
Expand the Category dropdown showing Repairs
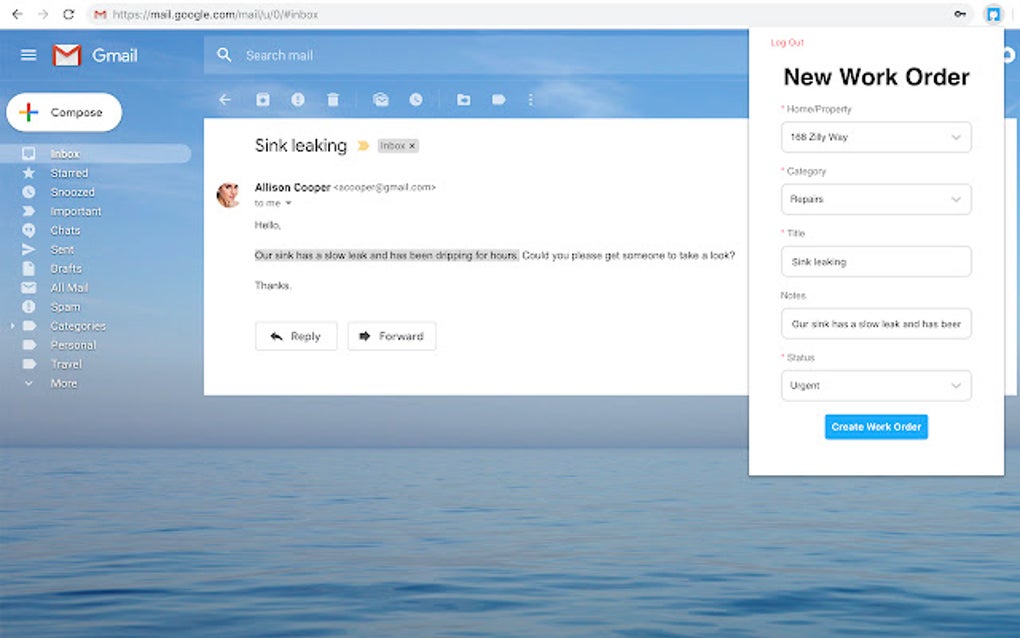point(876,199)
